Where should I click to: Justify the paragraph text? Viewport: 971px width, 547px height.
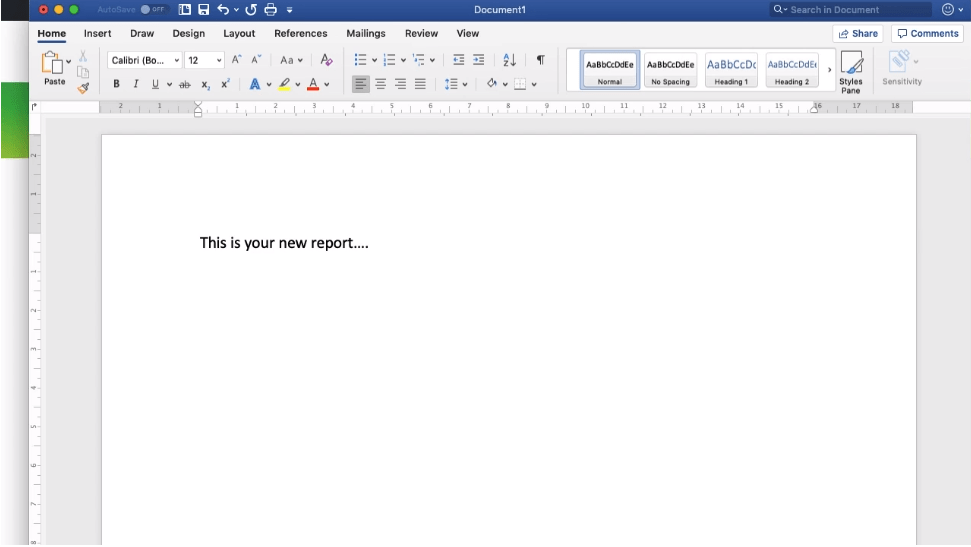tap(420, 84)
